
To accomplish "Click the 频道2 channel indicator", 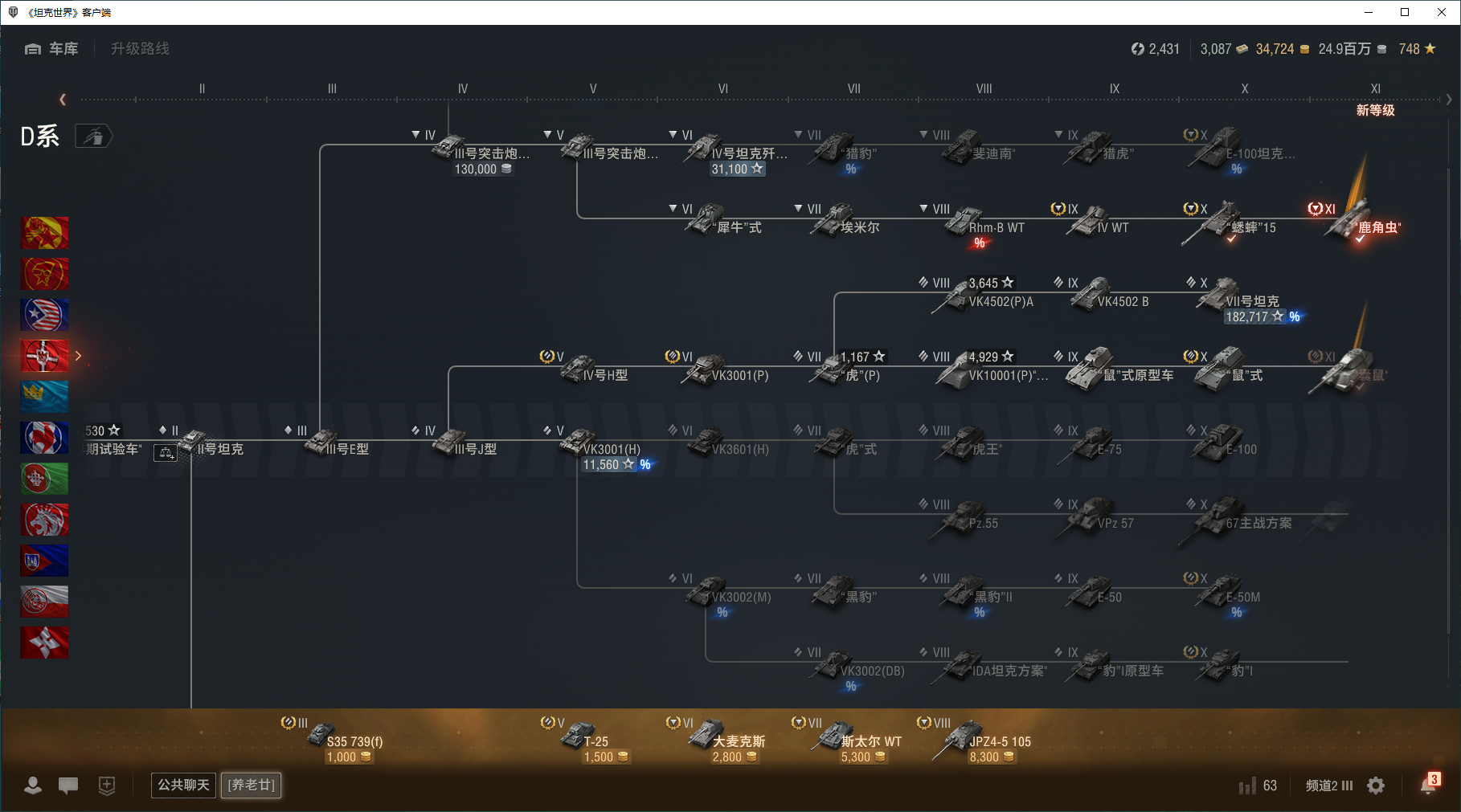I will (1329, 785).
